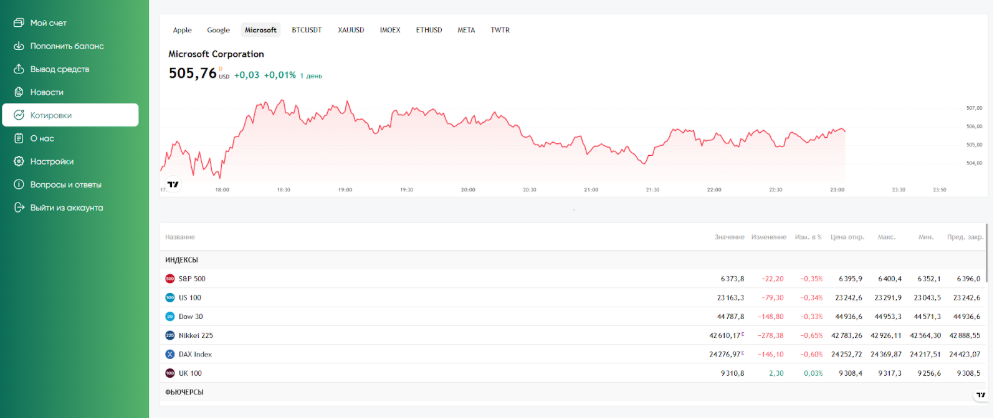993x418 pixels.
Task: Sort the table by the Изменение column header
Action: pyautogui.click(x=768, y=237)
